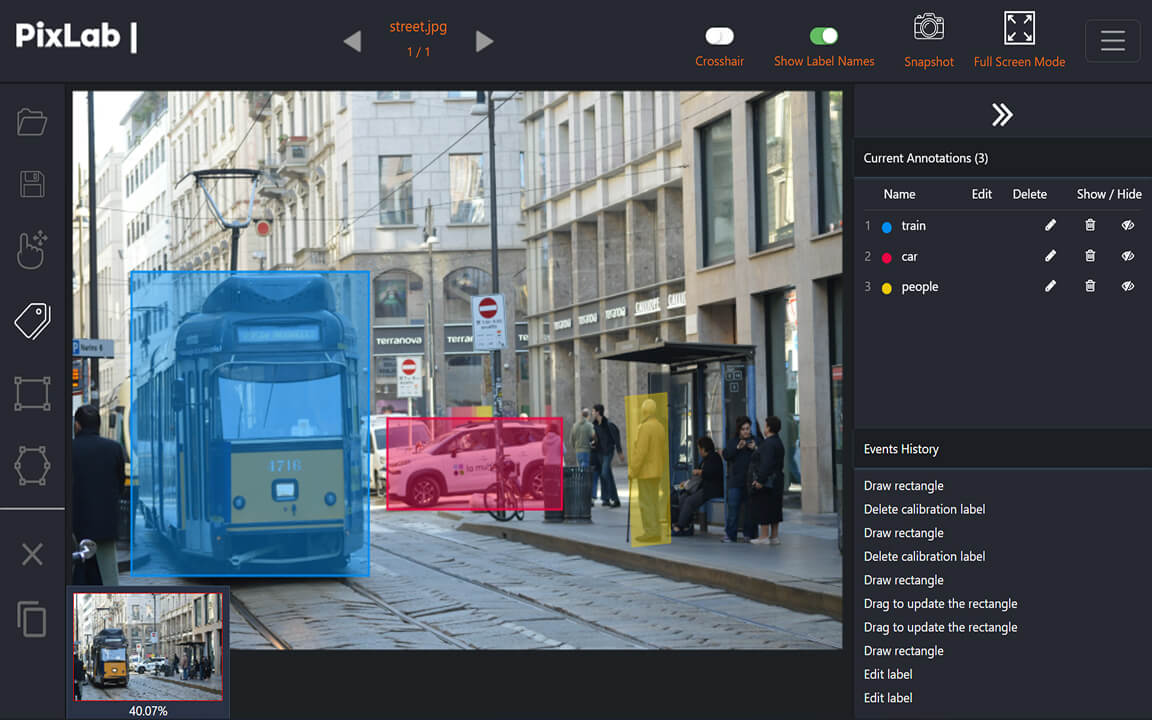Open the hamburger menu
This screenshot has height=720, width=1152.
point(1112,40)
